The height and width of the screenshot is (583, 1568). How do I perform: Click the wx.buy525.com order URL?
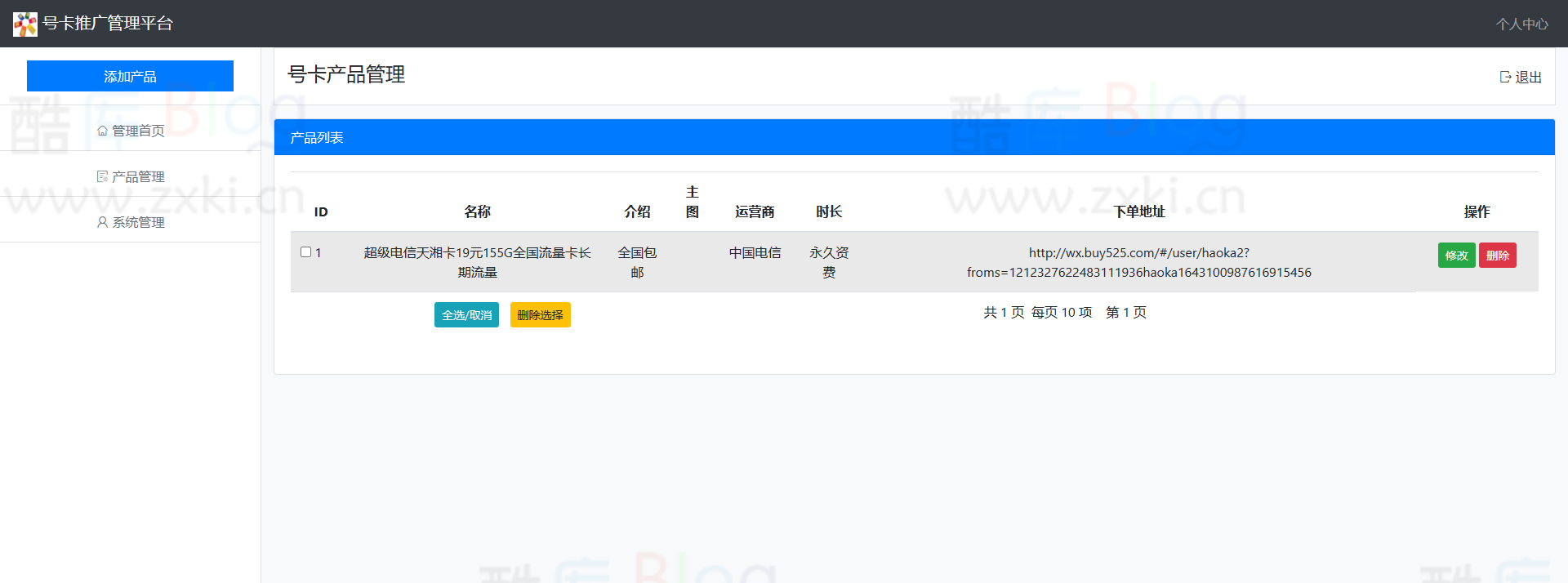pos(1138,262)
